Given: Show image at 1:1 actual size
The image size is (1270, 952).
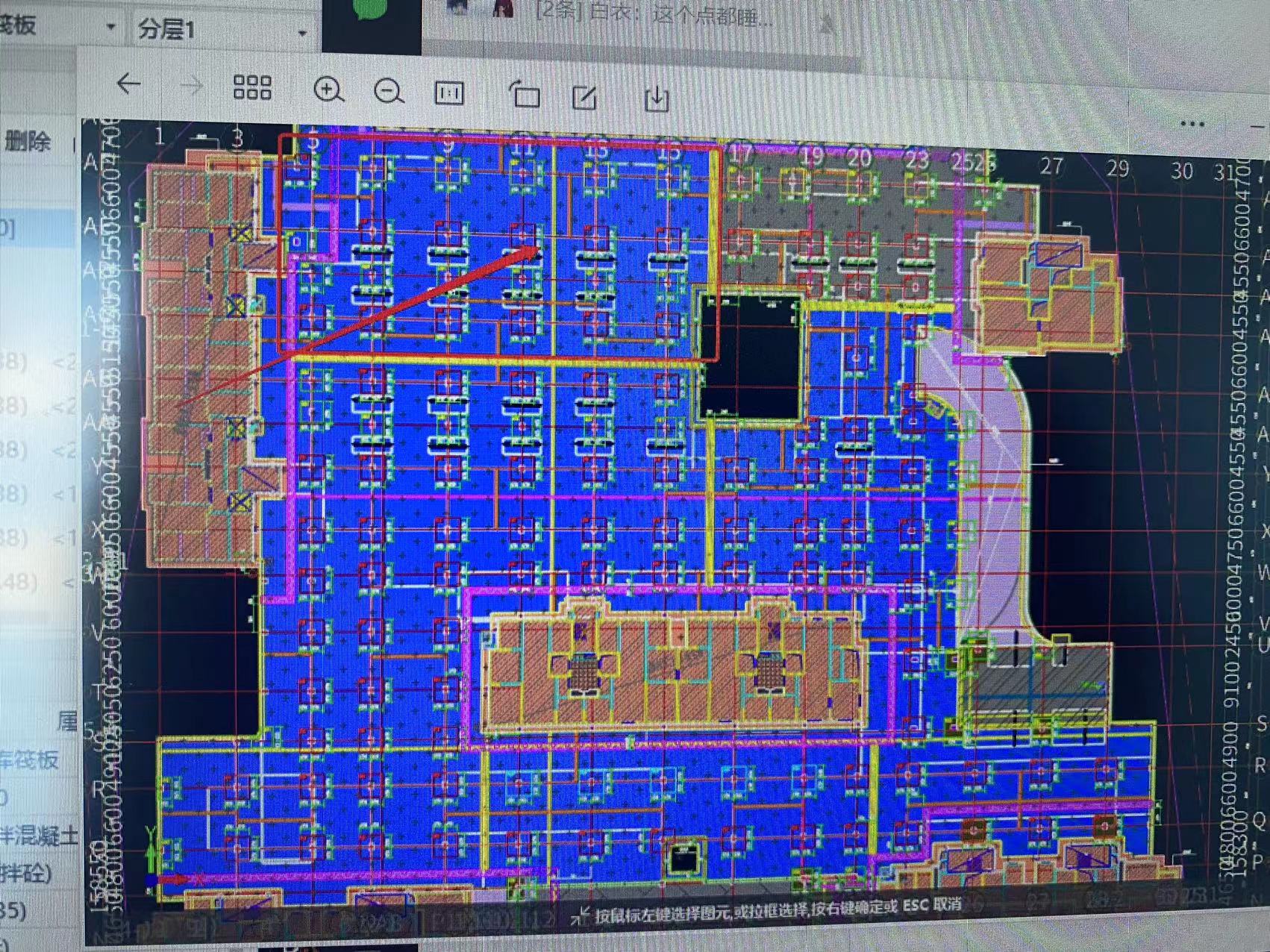Looking at the screenshot, I should point(449,93).
